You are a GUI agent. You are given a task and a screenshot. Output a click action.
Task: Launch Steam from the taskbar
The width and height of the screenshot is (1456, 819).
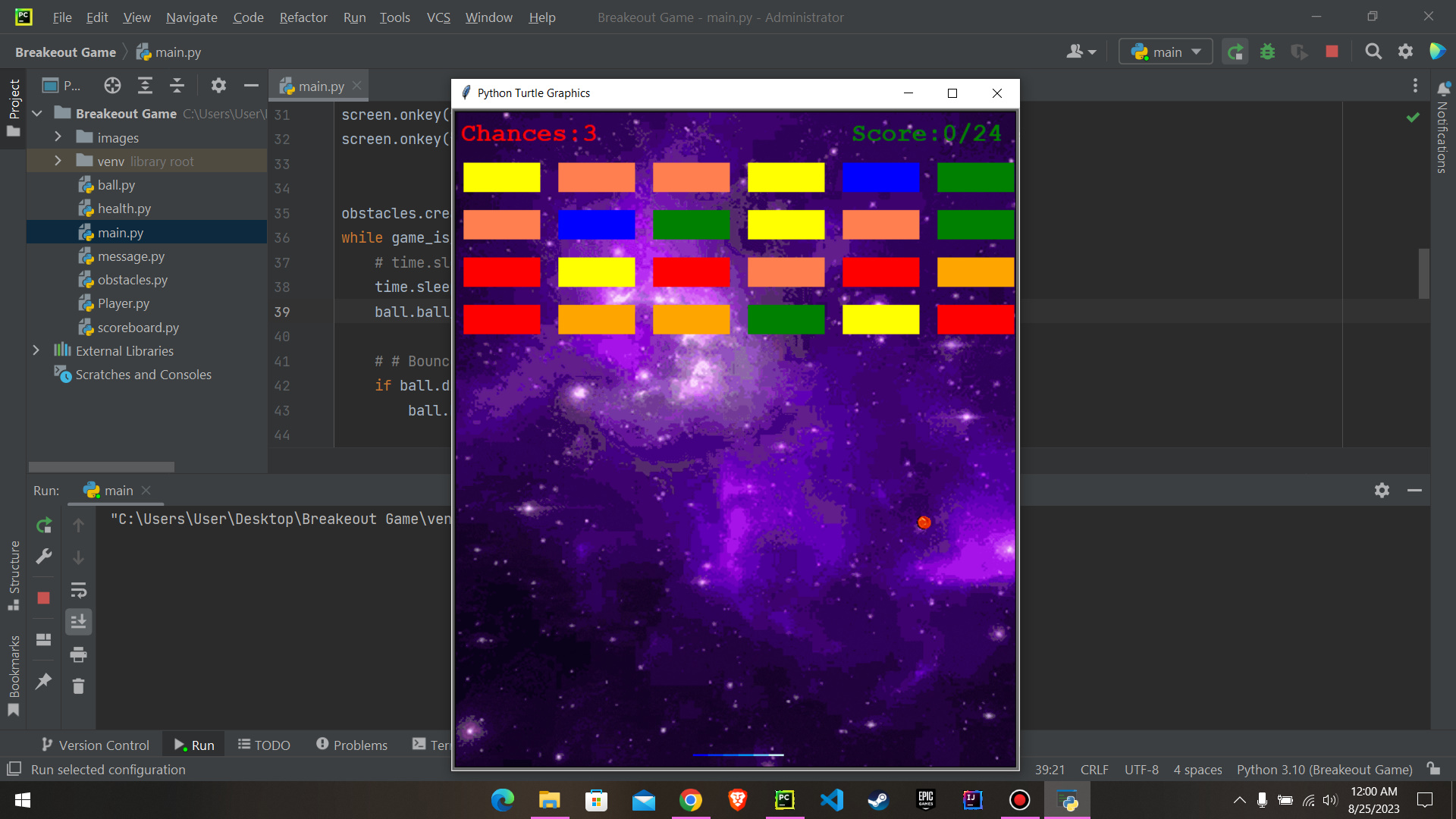878,800
